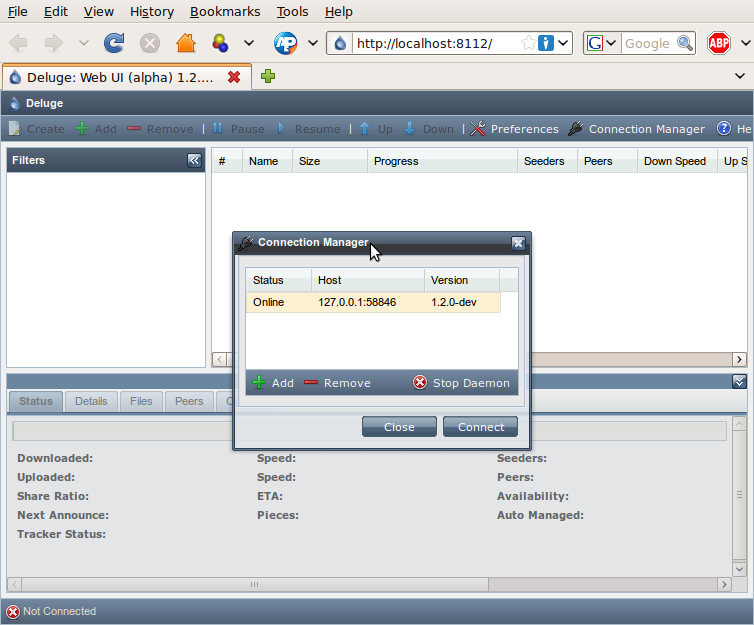Click Remove in Deluge main toolbar
Viewport: 754px width, 625px height.
pos(161,129)
